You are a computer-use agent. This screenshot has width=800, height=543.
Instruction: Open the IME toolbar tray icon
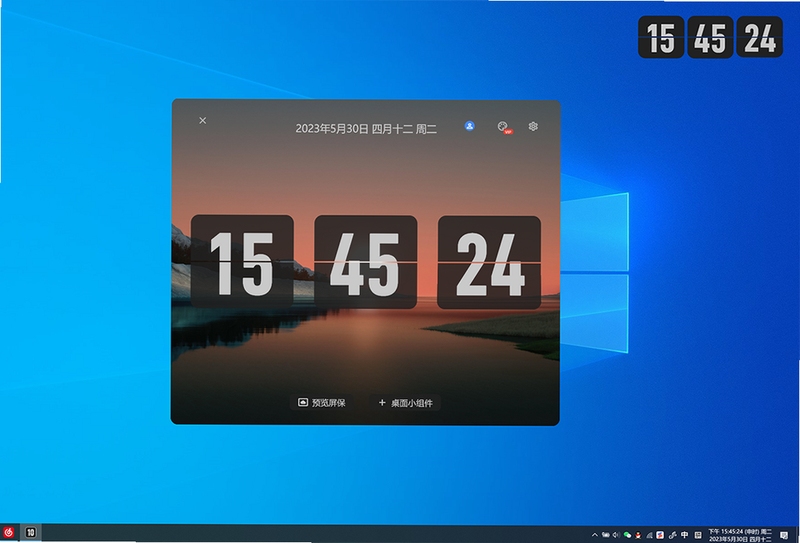coord(697,535)
